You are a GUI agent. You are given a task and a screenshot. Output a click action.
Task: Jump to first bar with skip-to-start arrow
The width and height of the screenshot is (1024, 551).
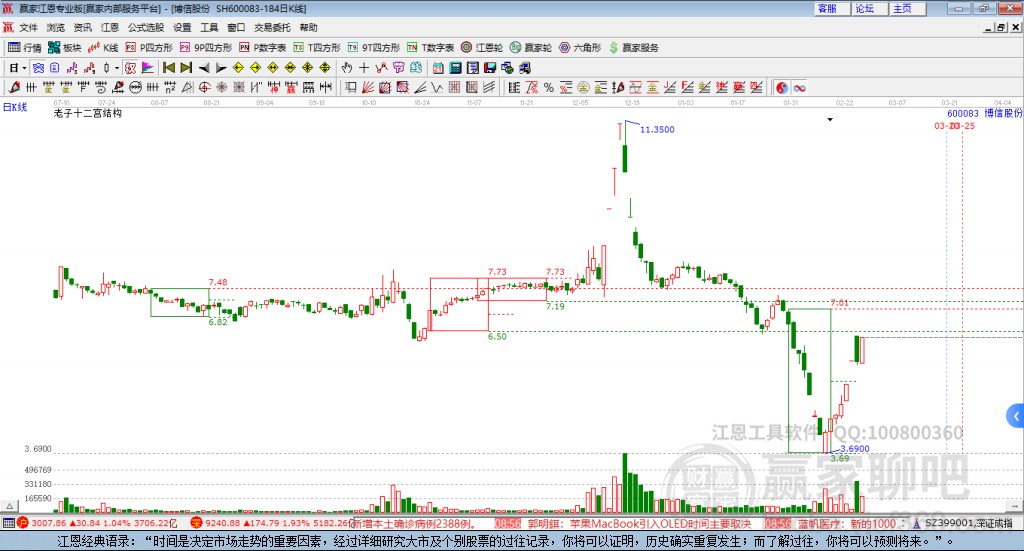(169, 68)
